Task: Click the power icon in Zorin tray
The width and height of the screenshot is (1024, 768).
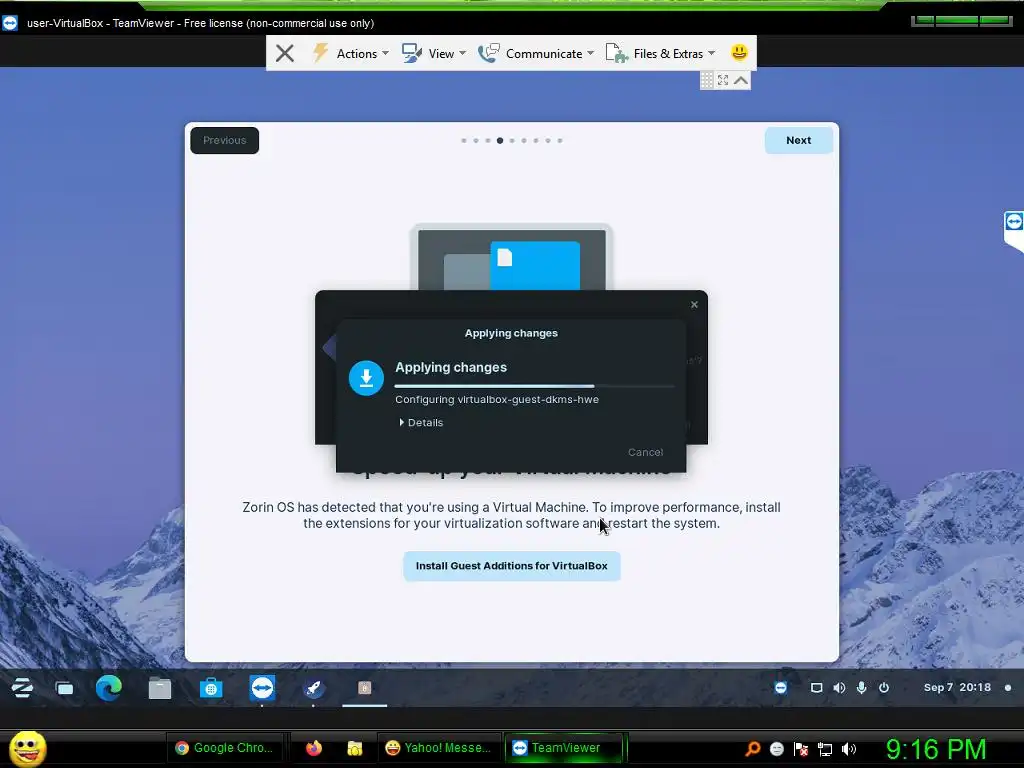Action: click(x=884, y=688)
